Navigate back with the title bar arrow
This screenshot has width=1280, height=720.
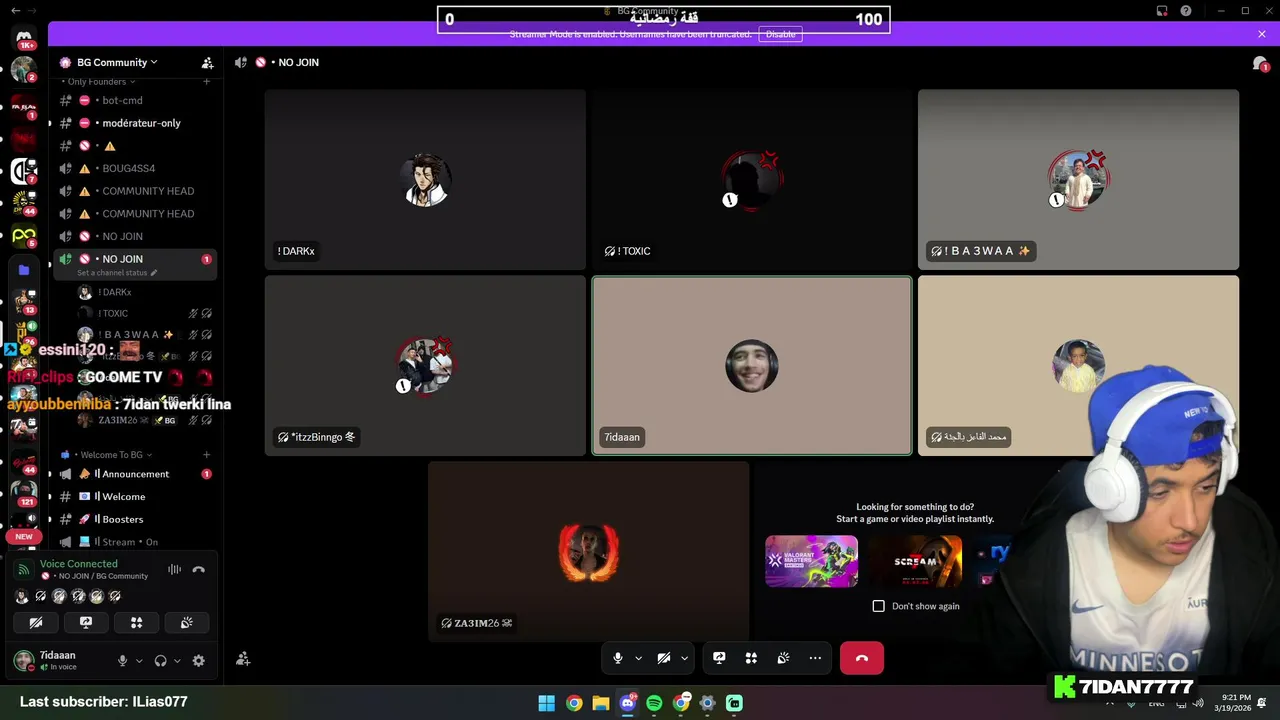[15, 11]
